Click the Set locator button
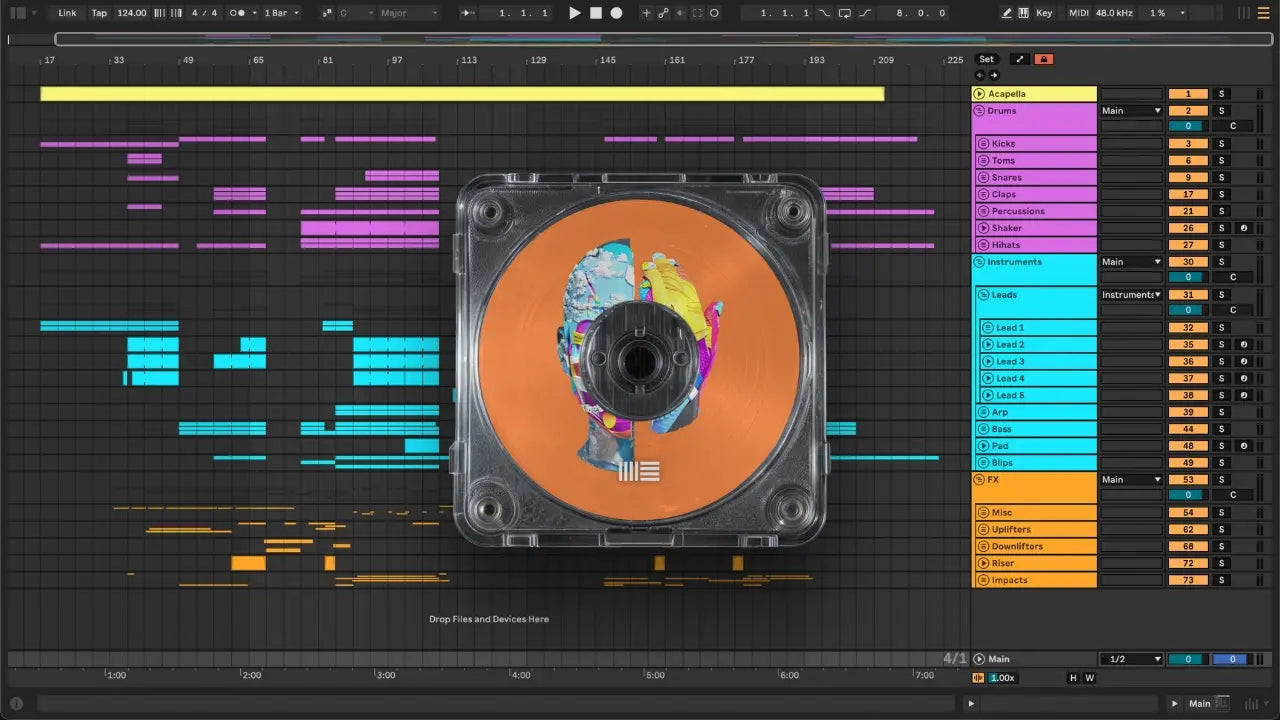The image size is (1280, 720). coord(986,59)
